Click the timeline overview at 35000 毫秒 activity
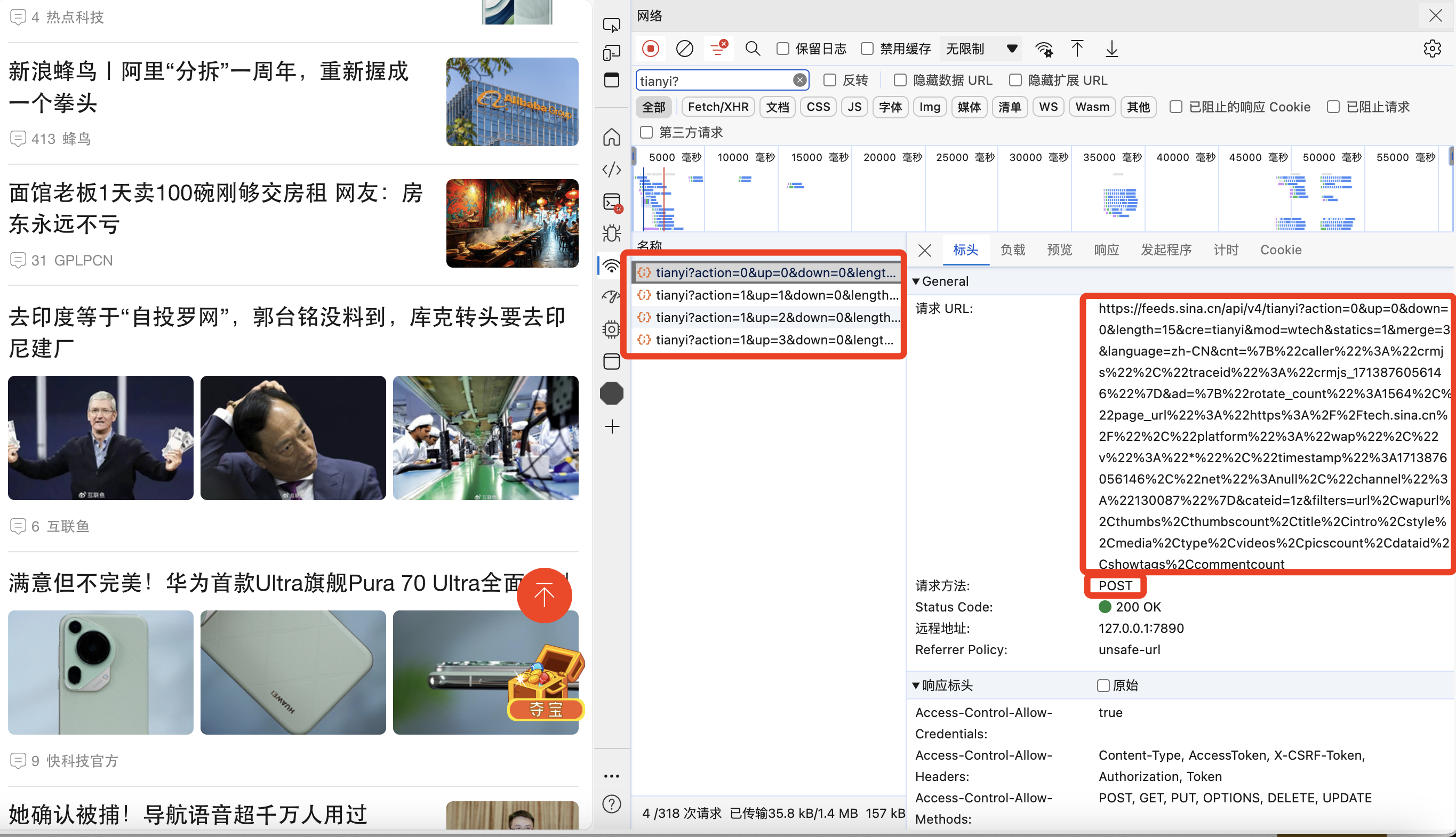This screenshot has width=1456, height=837. (x=1119, y=201)
